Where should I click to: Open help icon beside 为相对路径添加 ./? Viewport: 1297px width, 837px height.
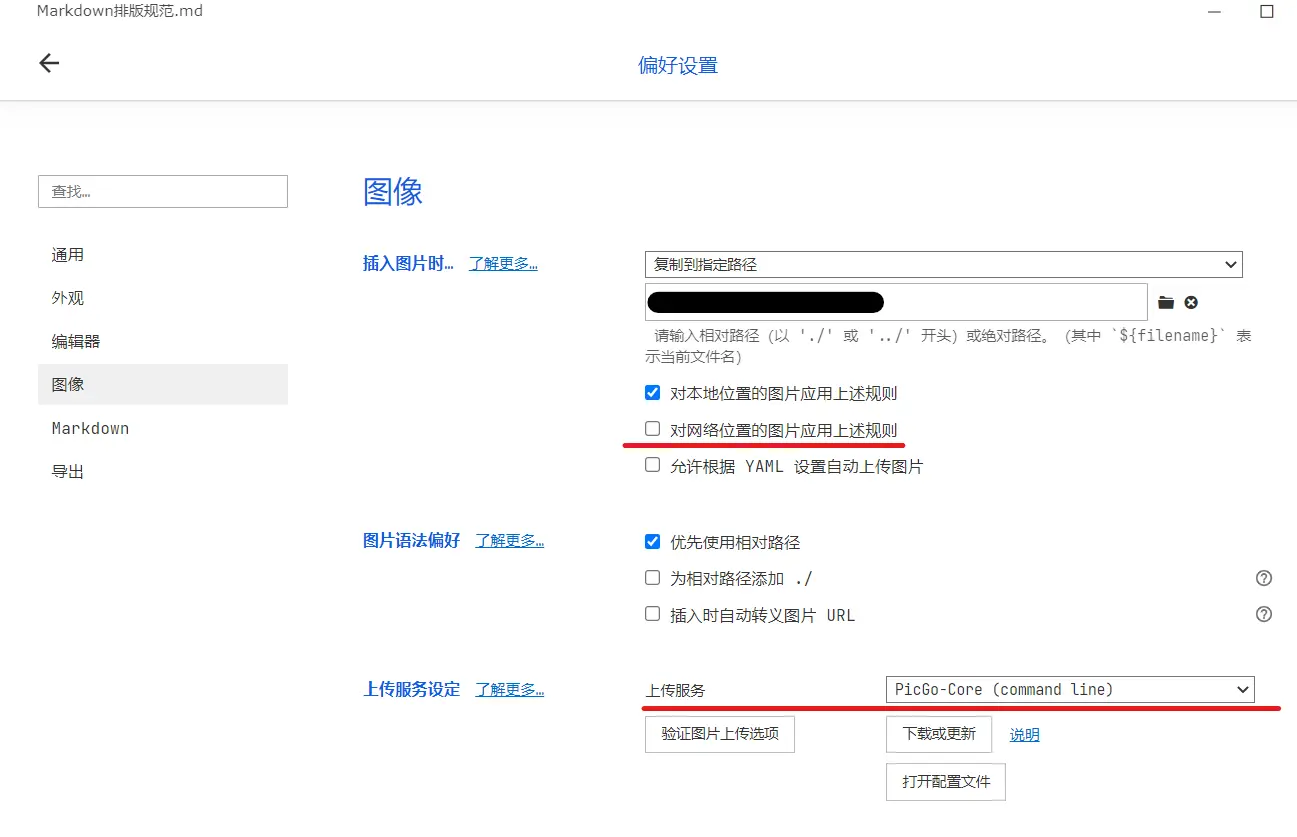coord(1264,578)
